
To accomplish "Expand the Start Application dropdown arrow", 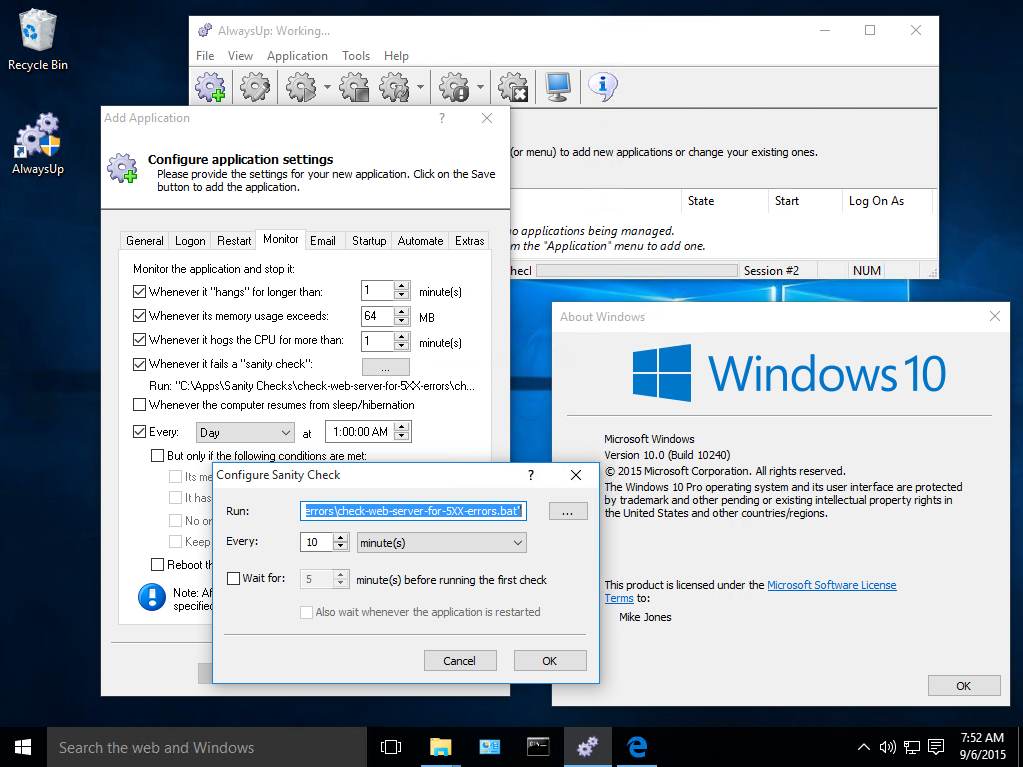I will [327, 87].
